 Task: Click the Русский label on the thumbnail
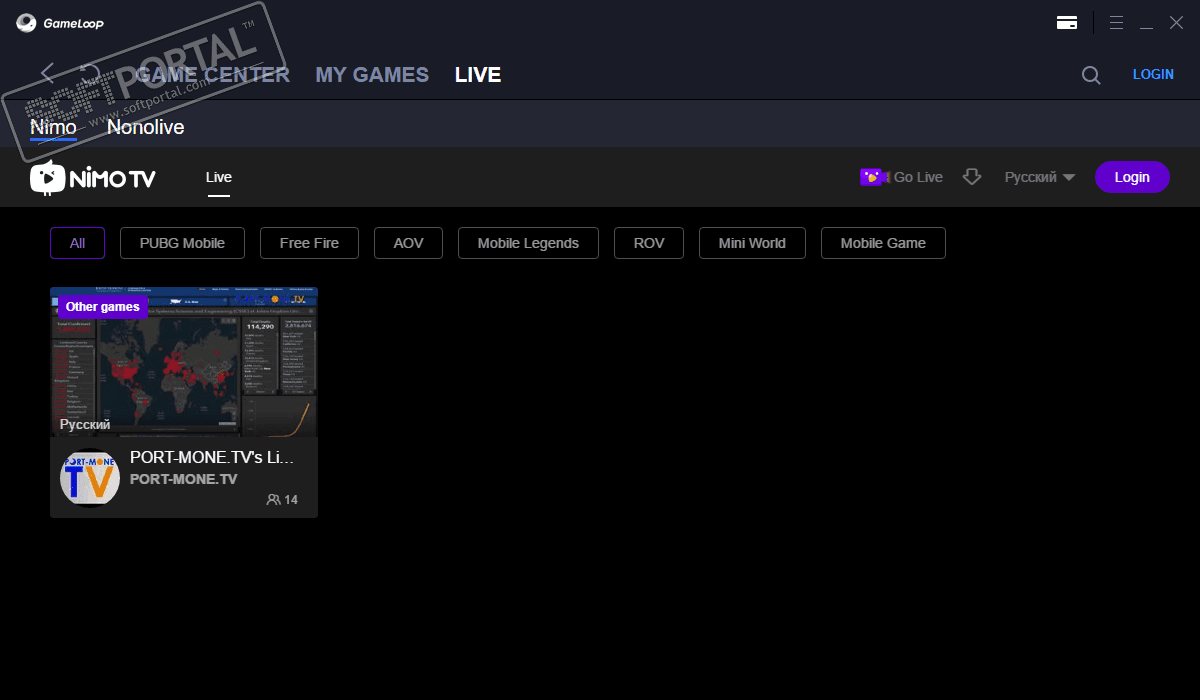[x=85, y=425]
